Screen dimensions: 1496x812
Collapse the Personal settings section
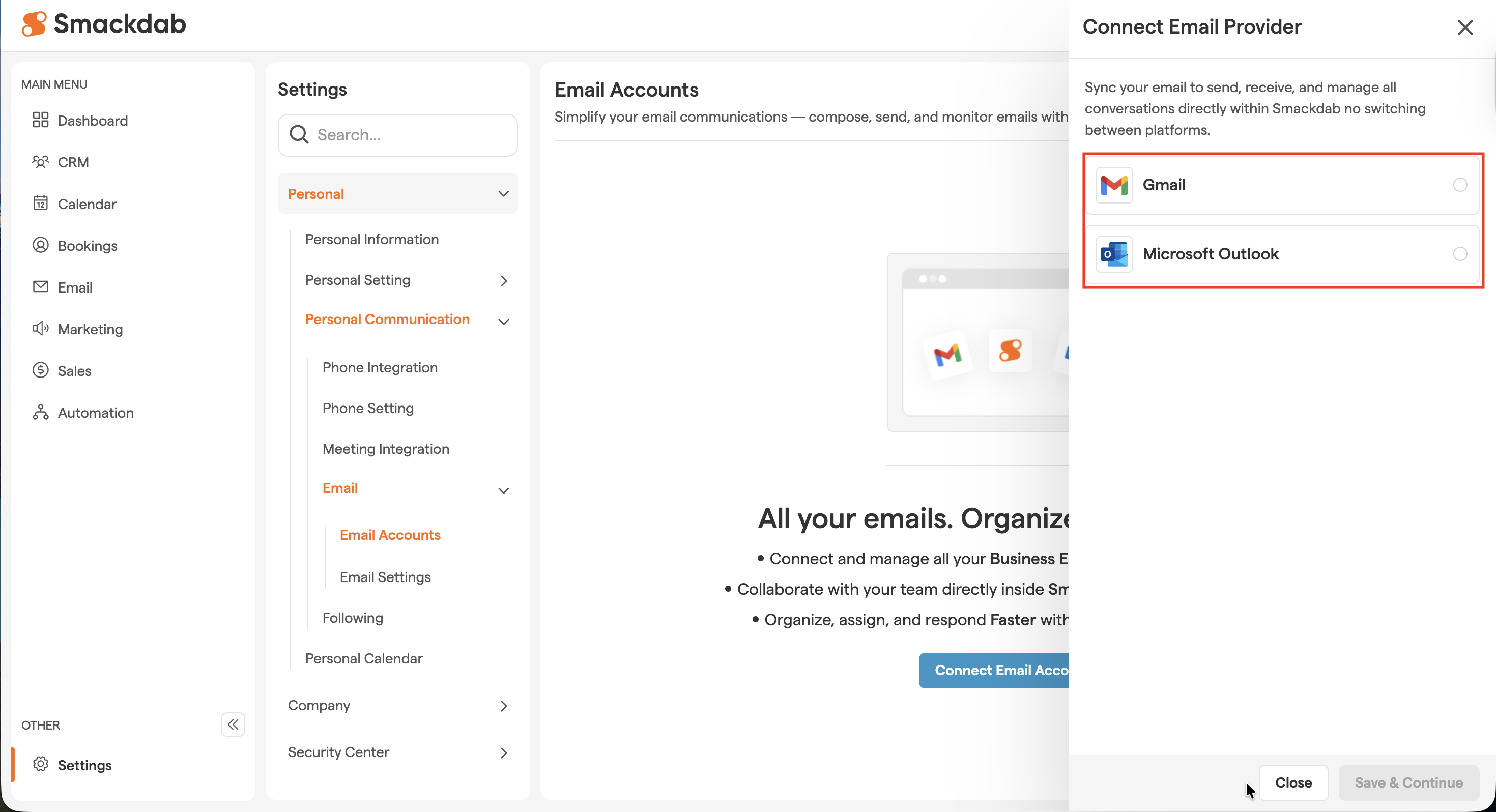click(x=504, y=193)
